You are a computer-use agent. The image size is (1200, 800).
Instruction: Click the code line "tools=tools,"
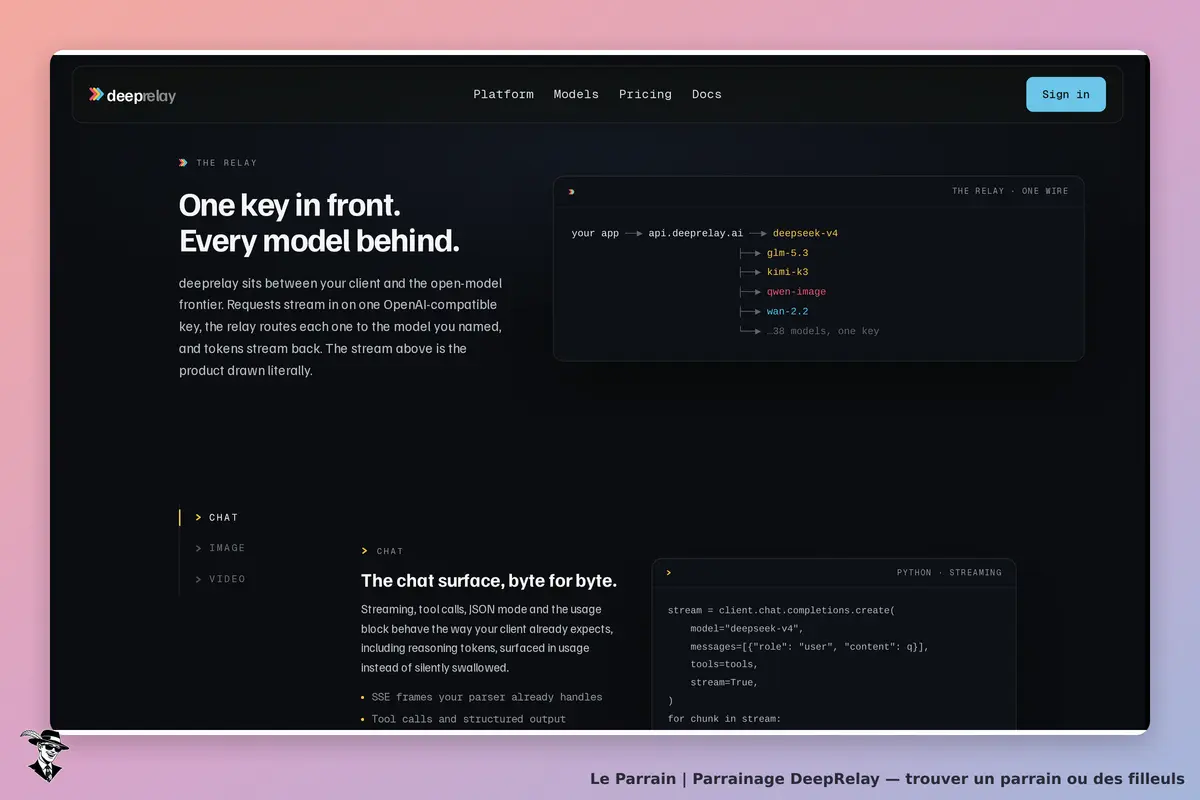(x=724, y=664)
